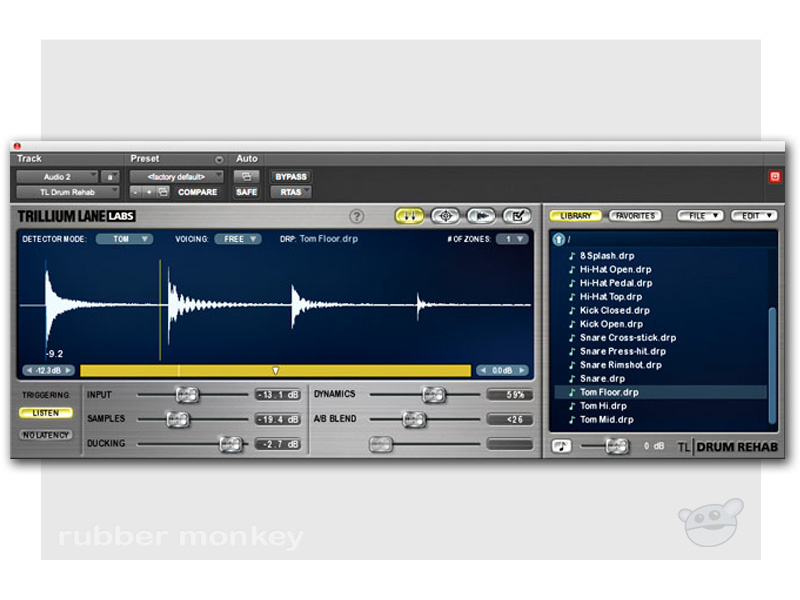Open the Detector Mode TOM dropdown

(x=124, y=239)
